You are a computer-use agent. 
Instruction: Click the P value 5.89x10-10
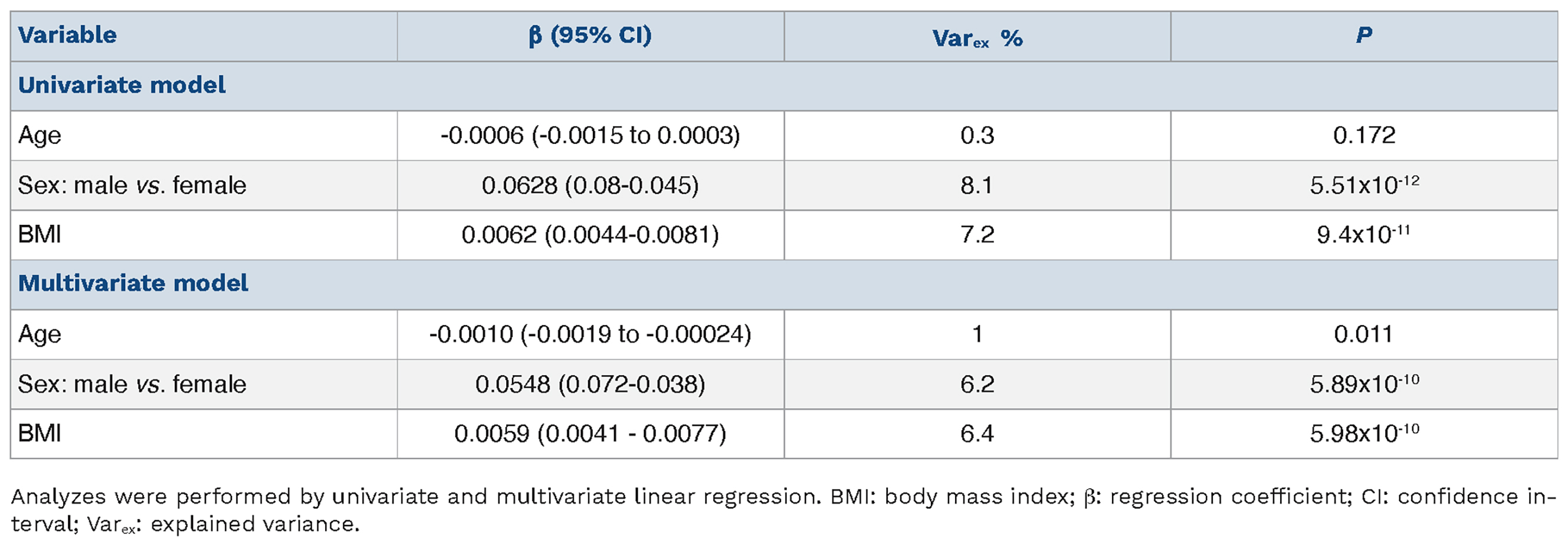coord(1363,384)
